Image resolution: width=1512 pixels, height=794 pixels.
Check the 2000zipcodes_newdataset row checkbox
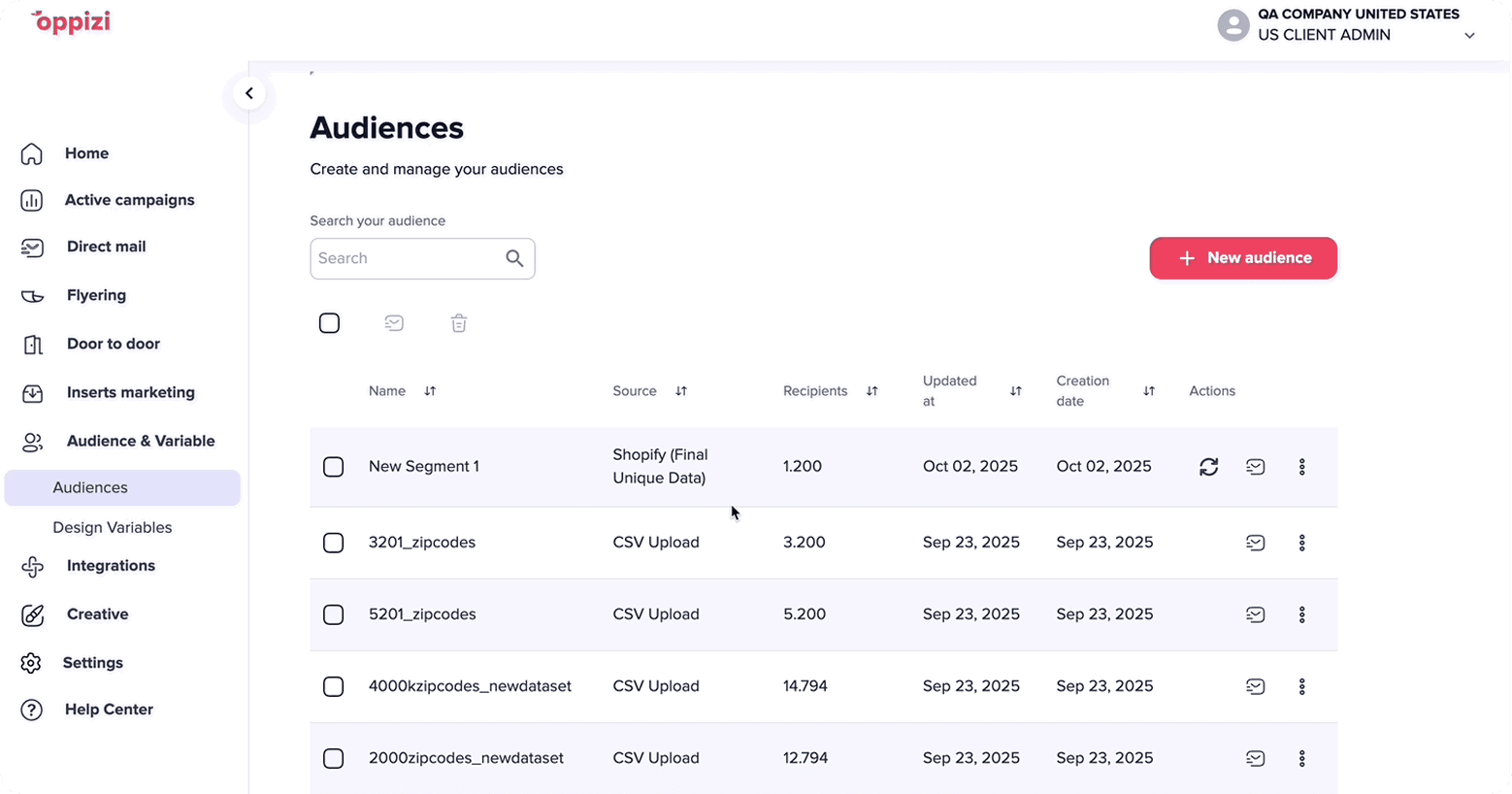(x=333, y=758)
